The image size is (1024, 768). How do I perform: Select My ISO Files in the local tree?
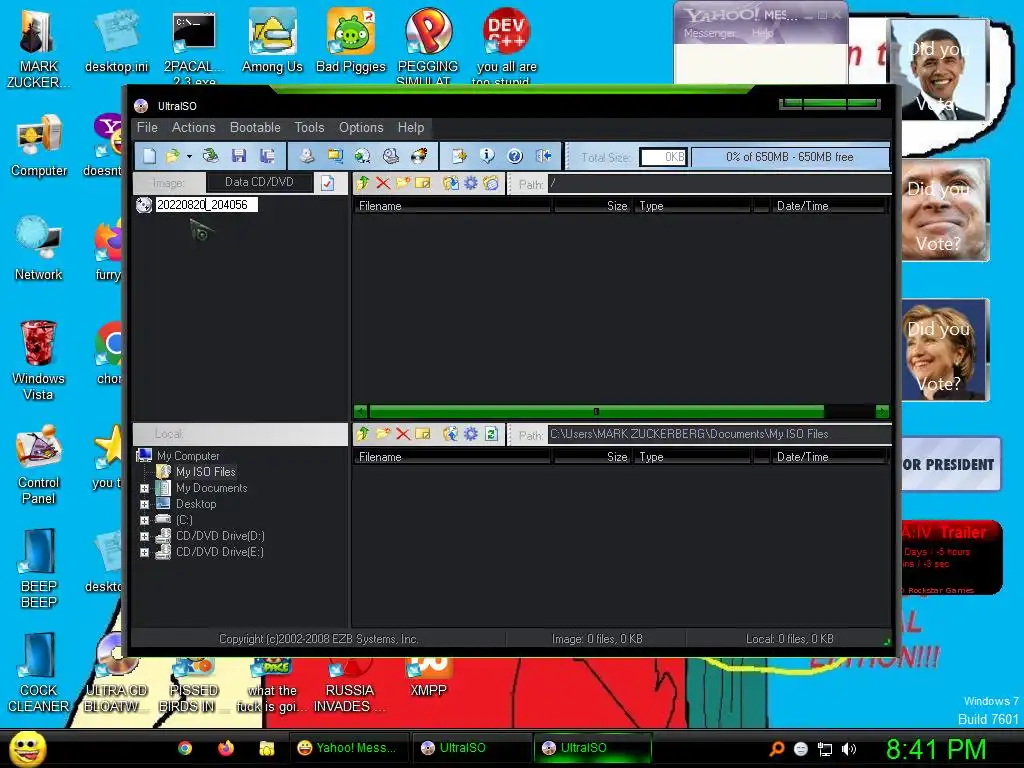point(206,472)
